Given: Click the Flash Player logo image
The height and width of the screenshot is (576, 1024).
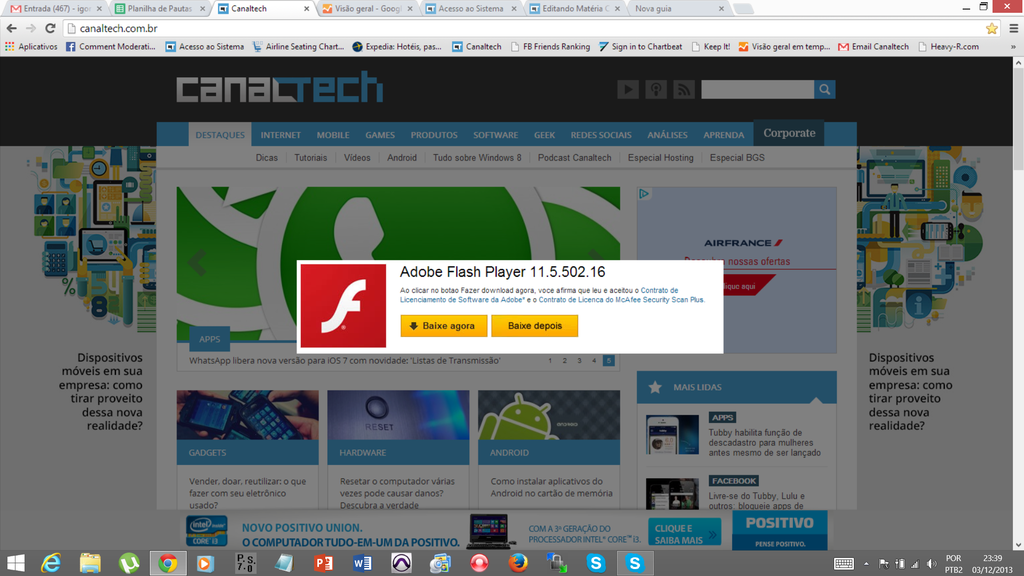Looking at the screenshot, I should click(x=344, y=306).
